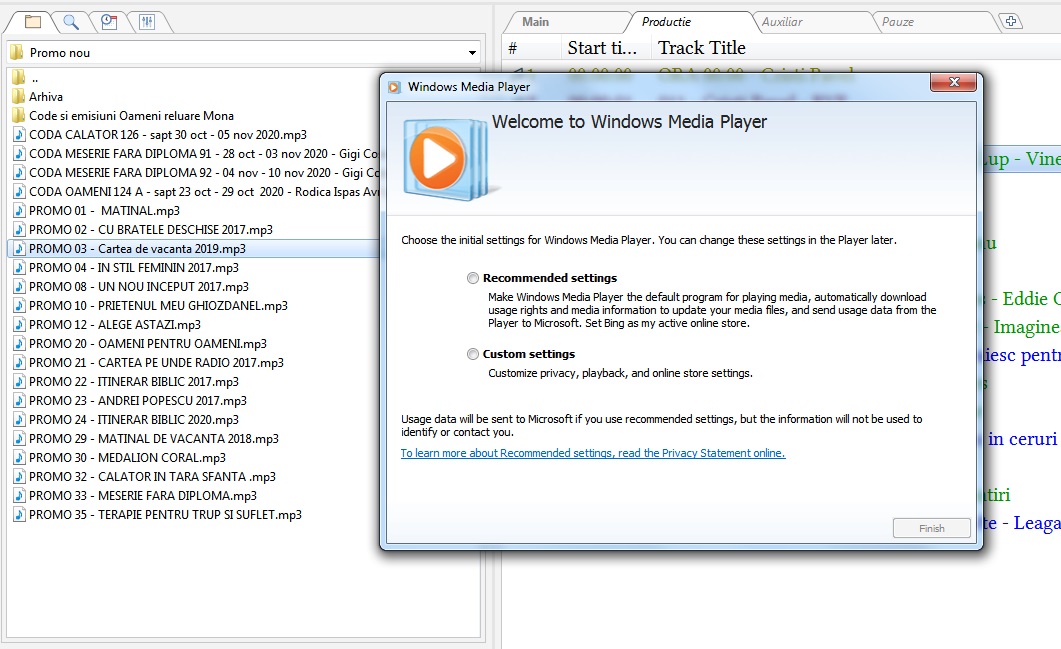
Task: Select PROMO 12 - ALEGE ASTAZI.mp3
Action: pyautogui.click(x=115, y=324)
